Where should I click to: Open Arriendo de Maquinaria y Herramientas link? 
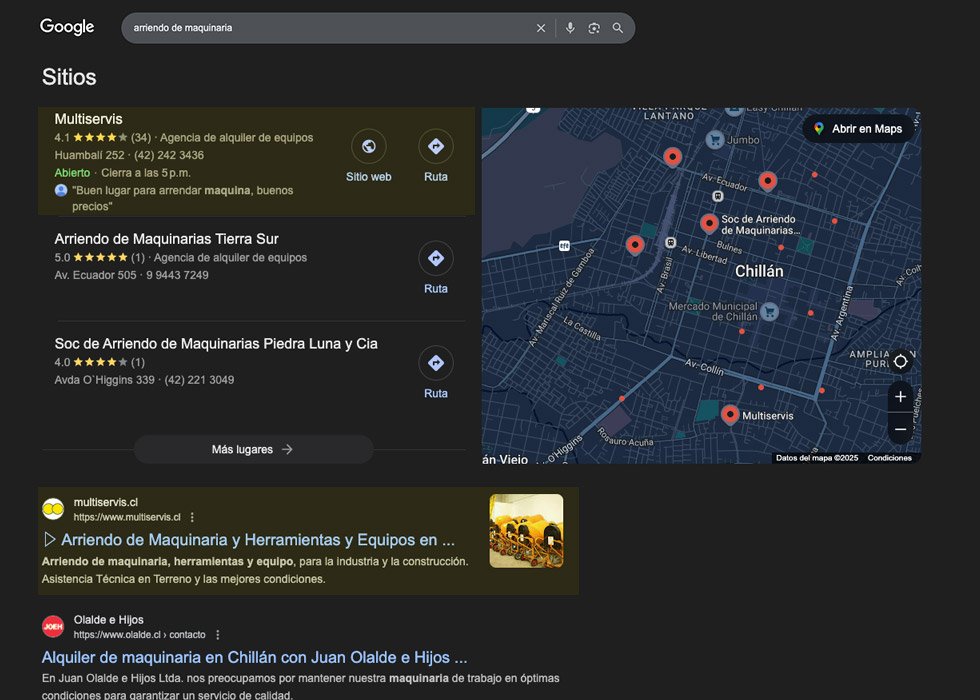tap(257, 540)
